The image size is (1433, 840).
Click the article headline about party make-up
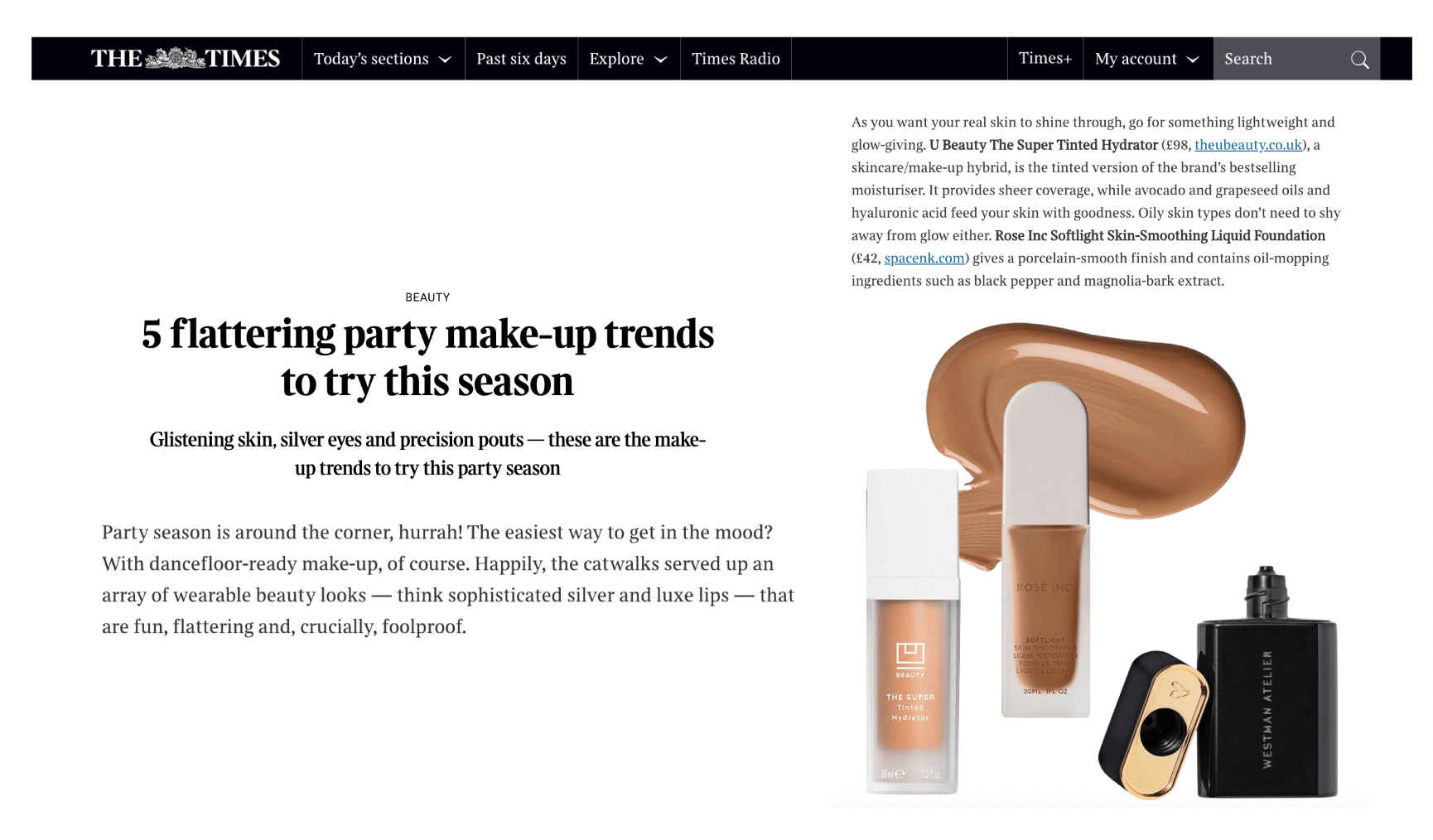pos(427,357)
